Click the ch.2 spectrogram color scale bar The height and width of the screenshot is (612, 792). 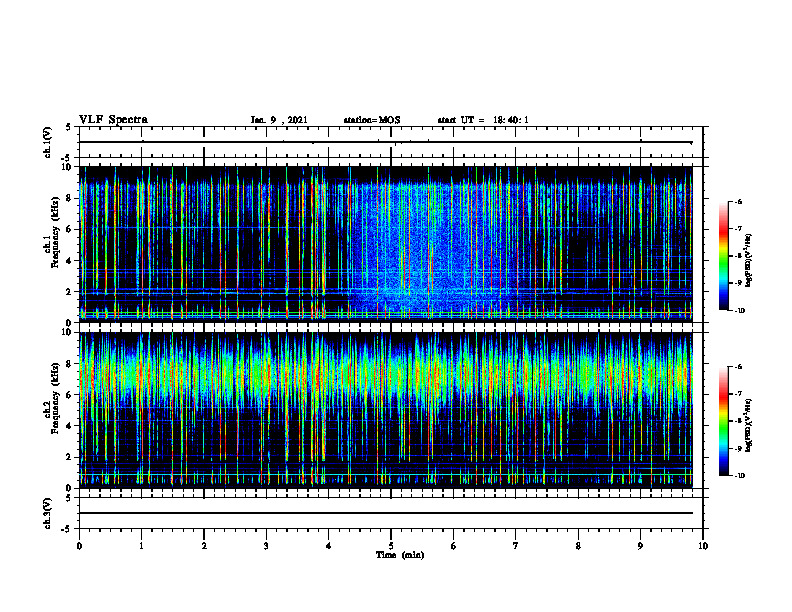(723, 421)
